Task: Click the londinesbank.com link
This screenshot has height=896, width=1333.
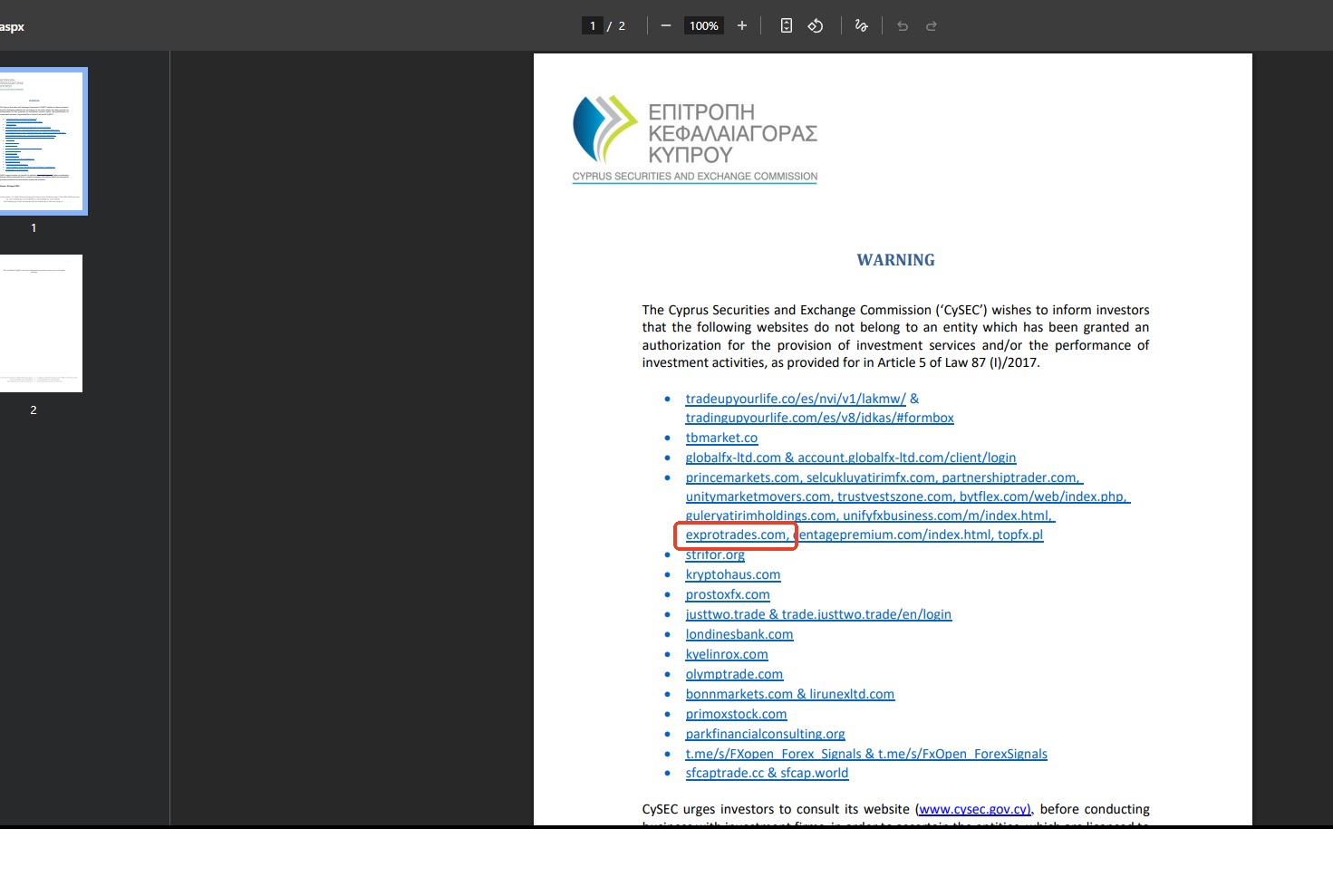Action: tap(739, 634)
